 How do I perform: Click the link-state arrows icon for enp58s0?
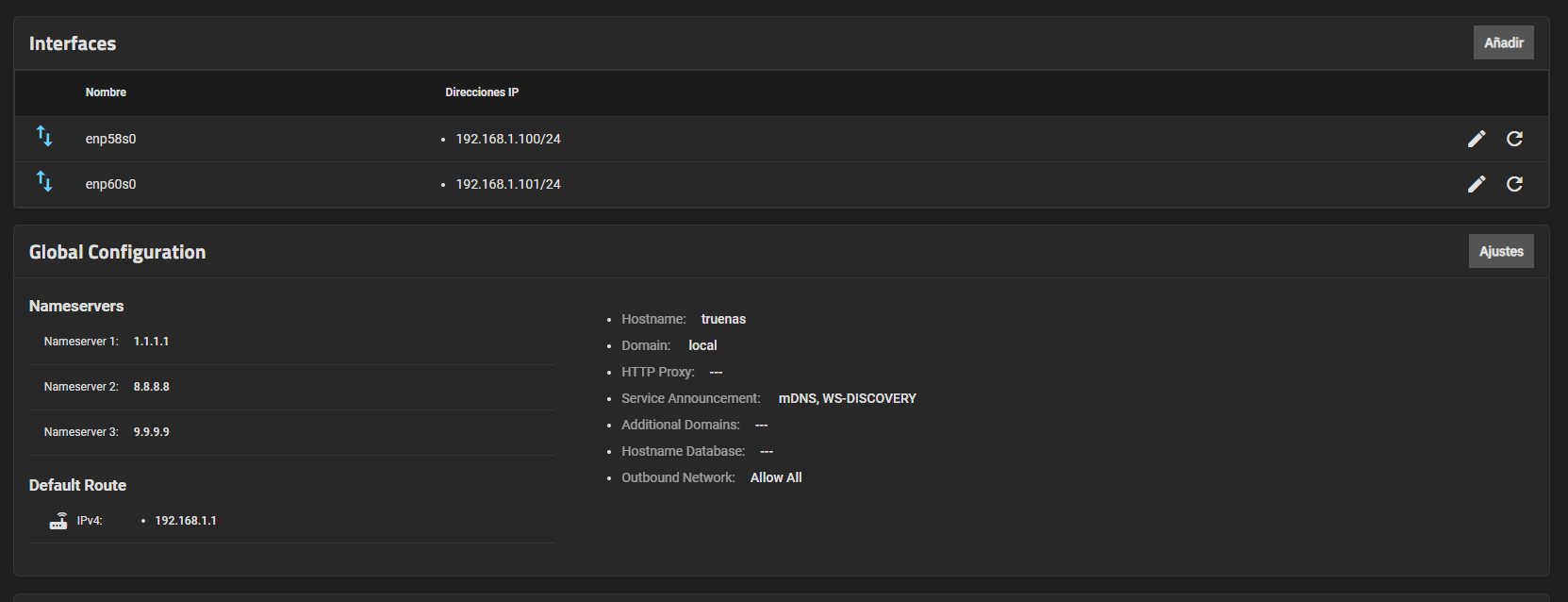[x=44, y=136]
